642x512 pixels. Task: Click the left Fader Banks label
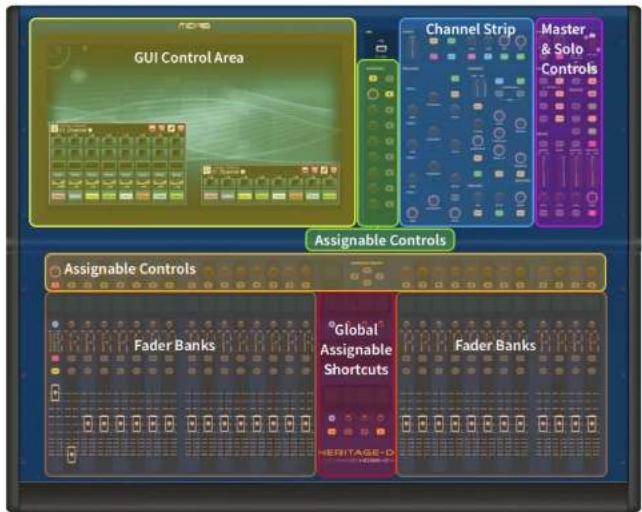pos(174,345)
